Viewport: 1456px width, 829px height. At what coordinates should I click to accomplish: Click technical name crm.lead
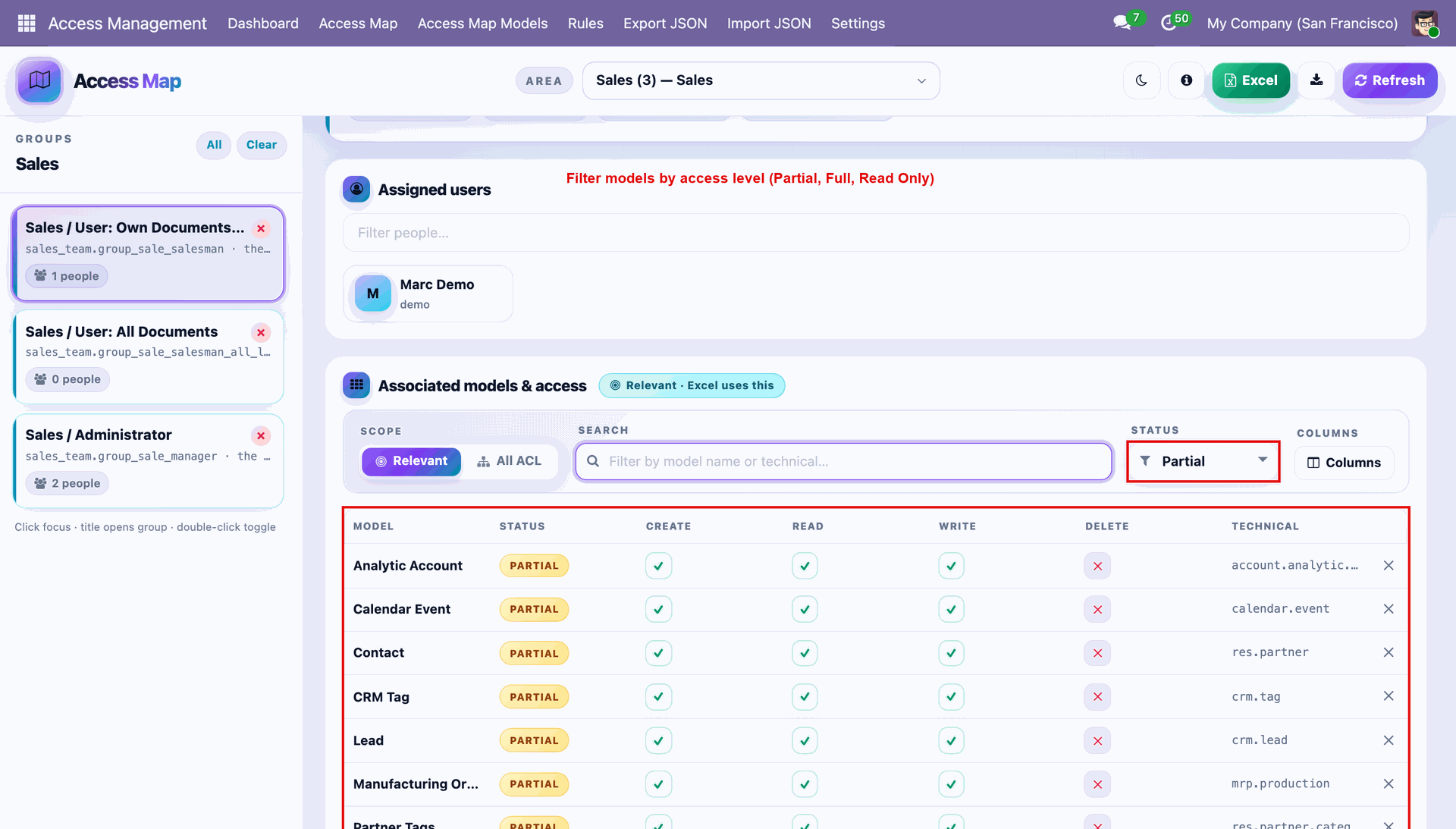1260,740
